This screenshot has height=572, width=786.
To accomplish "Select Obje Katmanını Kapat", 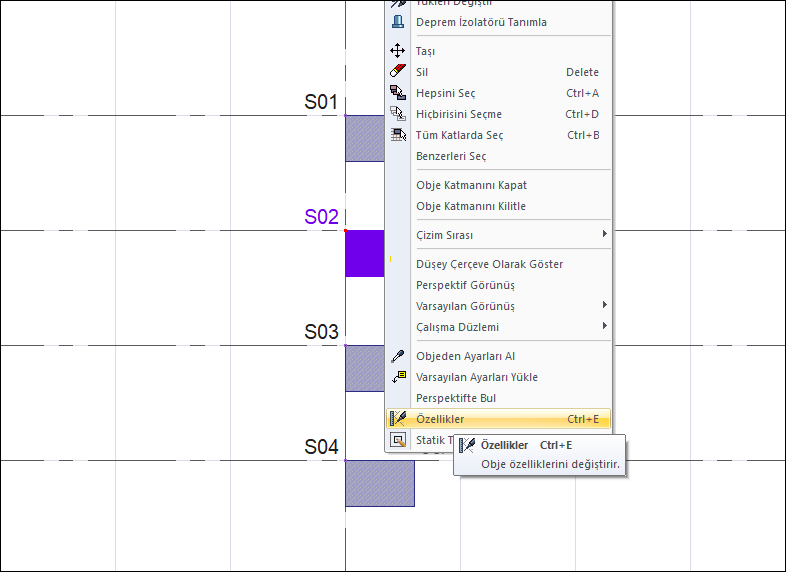I will tap(499, 185).
